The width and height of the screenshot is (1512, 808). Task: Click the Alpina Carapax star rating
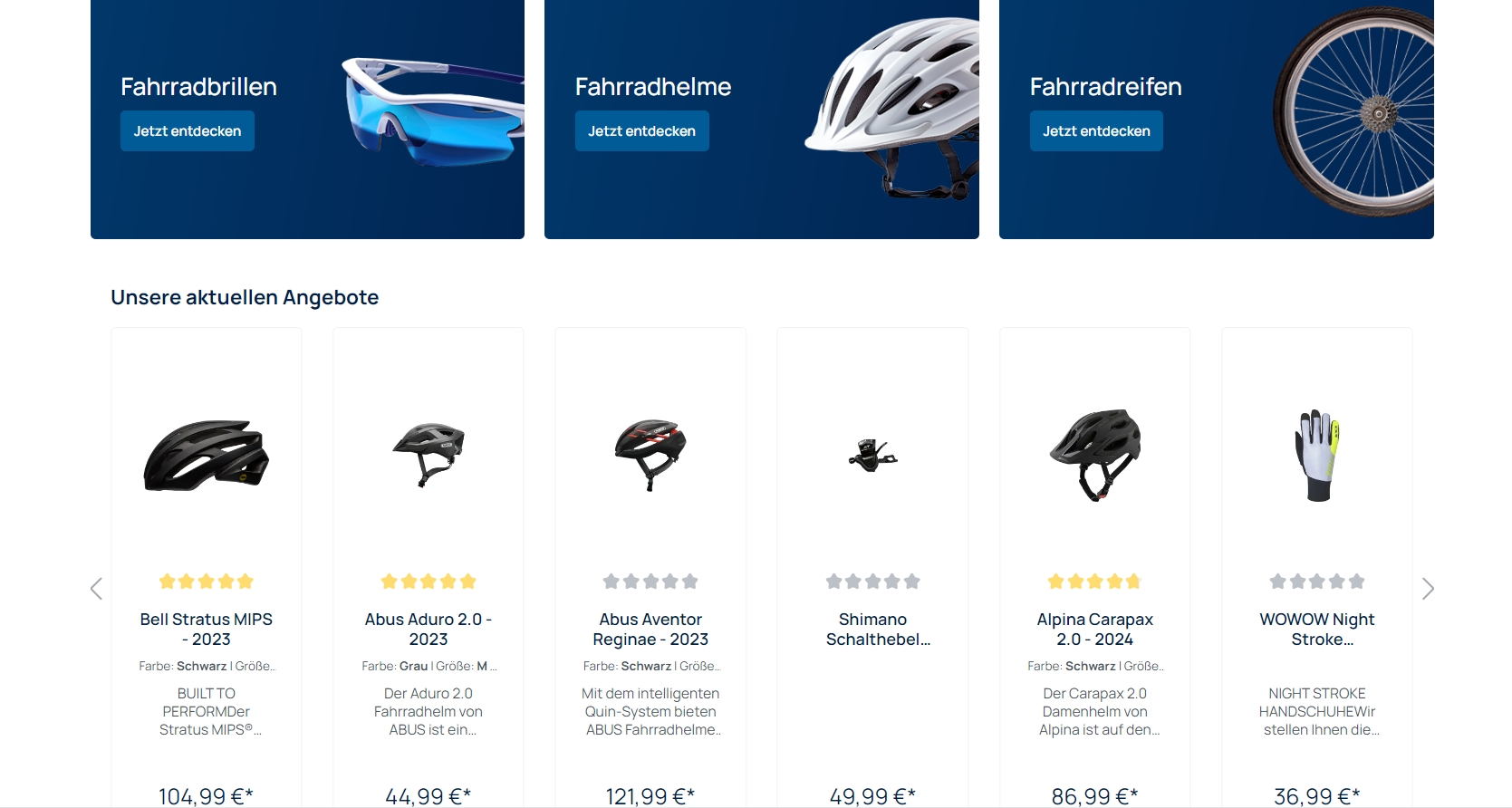coord(1094,582)
